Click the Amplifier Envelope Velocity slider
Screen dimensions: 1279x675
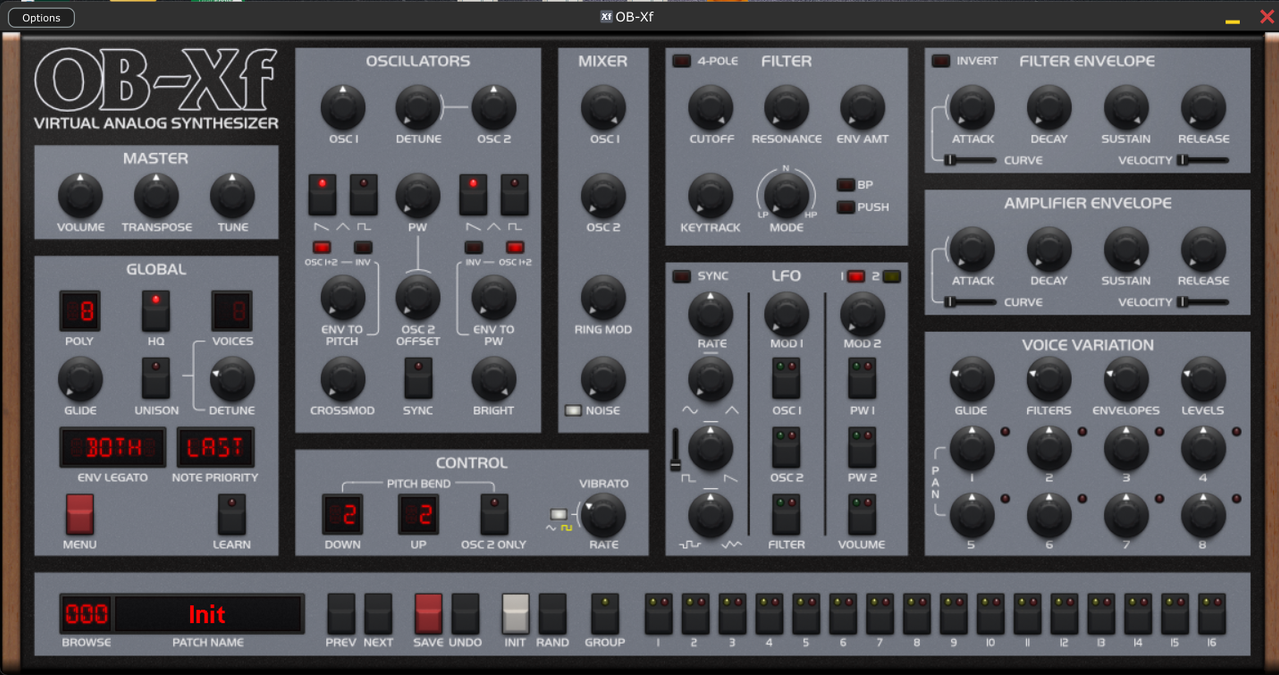tap(1203, 302)
